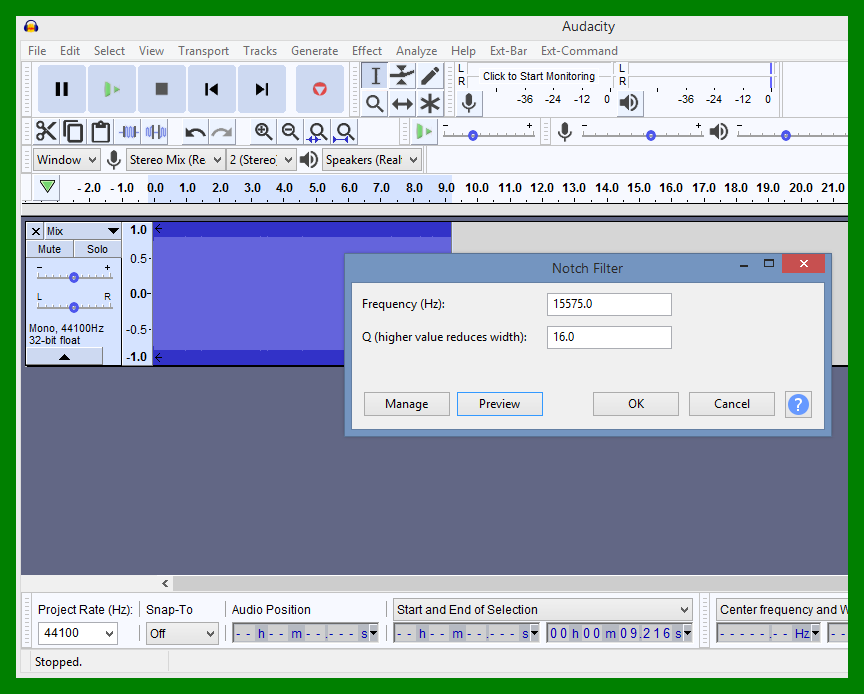The height and width of the screenshot is (694, 864).
Task: Select the Zoom magnifier tool
Action: click(x=375, y=103)
